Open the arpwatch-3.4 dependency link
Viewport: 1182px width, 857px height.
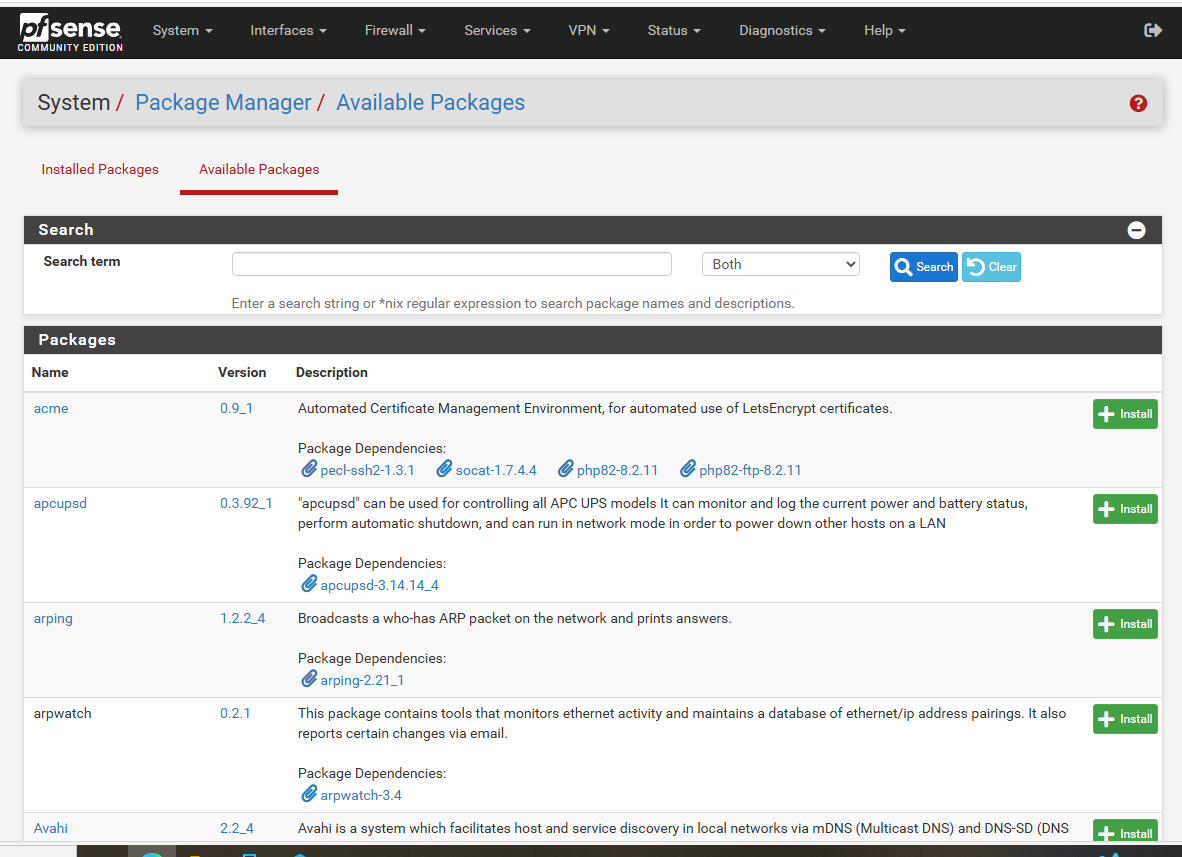pyautogui.click(x=361, y=795)
